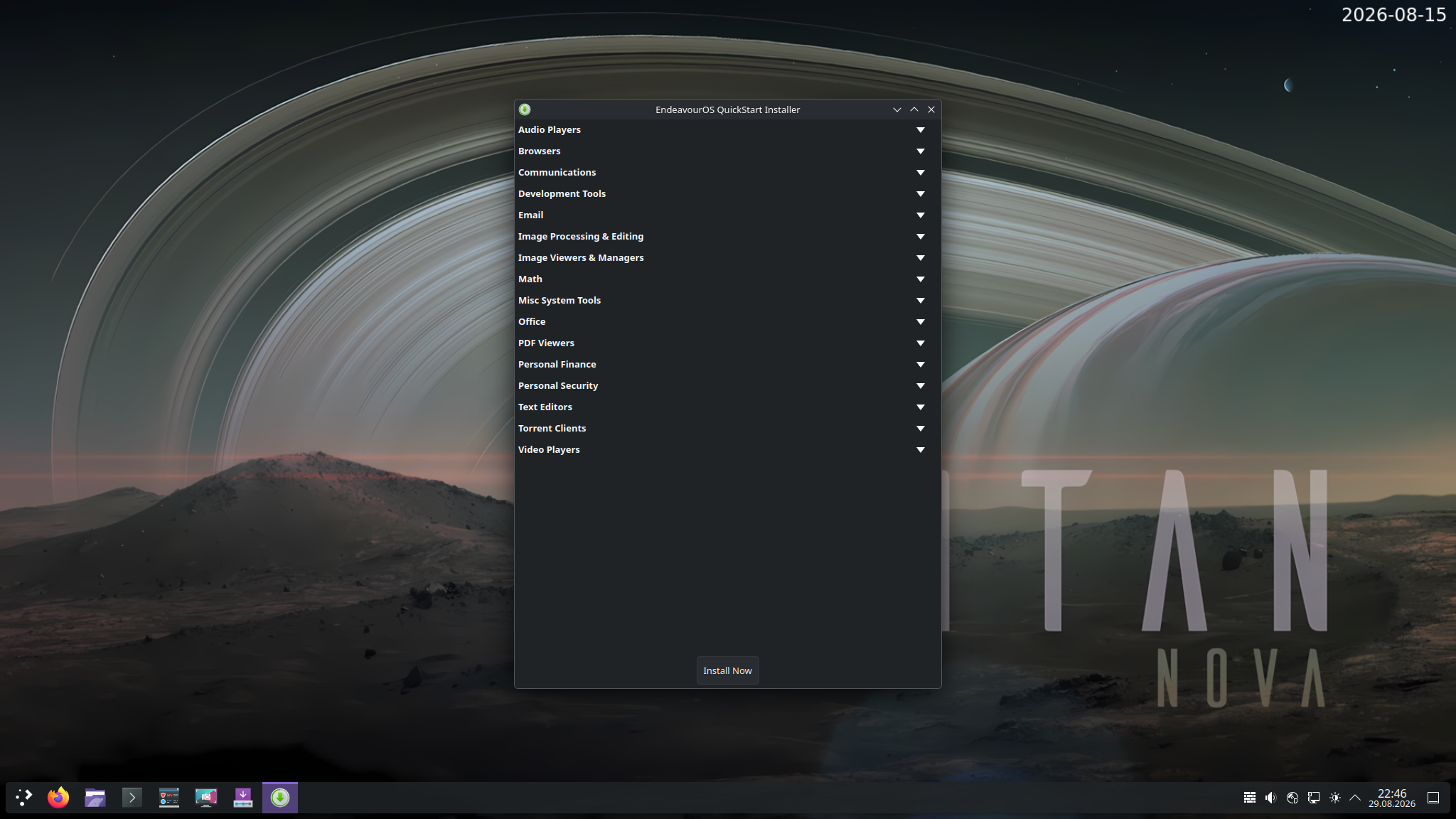Click the "Torrent Clients" label
Viewport: 1456px width, 819px height.
coord(552,429)
